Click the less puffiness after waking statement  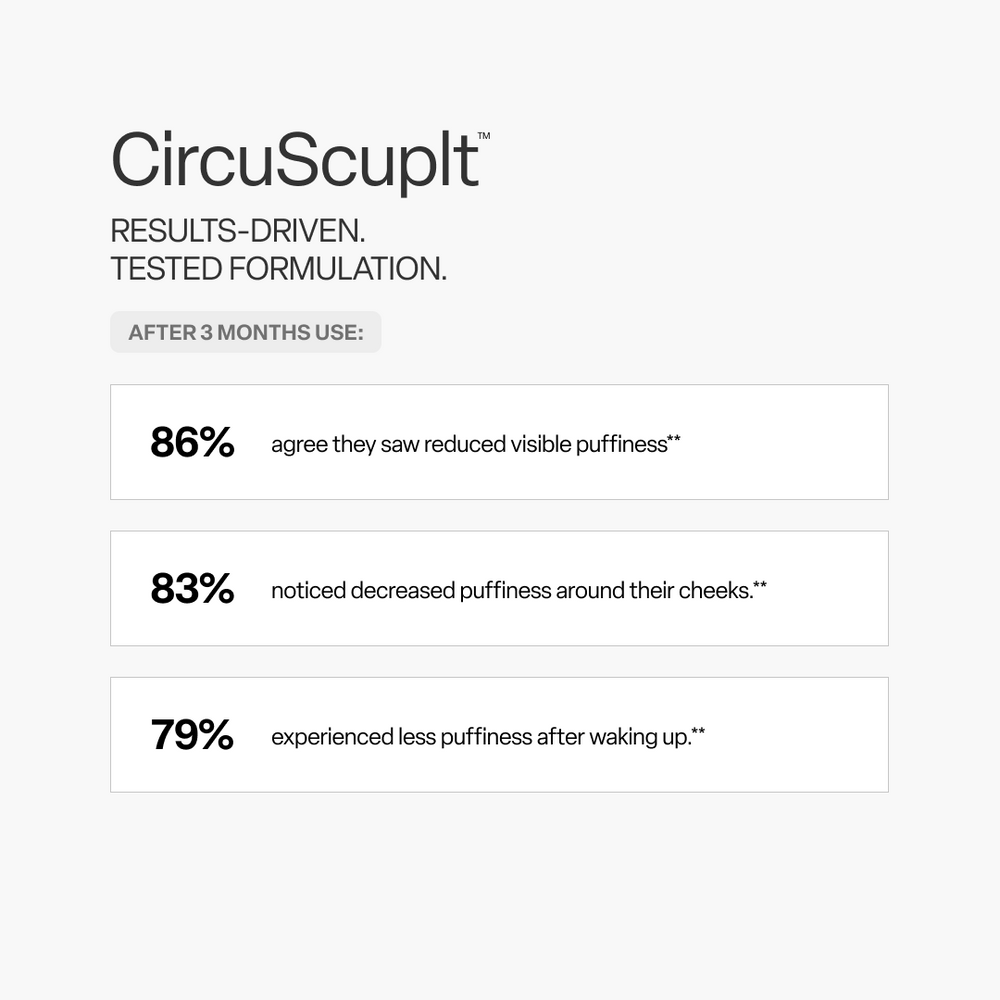pyautogui.click(x=481, y=738)
